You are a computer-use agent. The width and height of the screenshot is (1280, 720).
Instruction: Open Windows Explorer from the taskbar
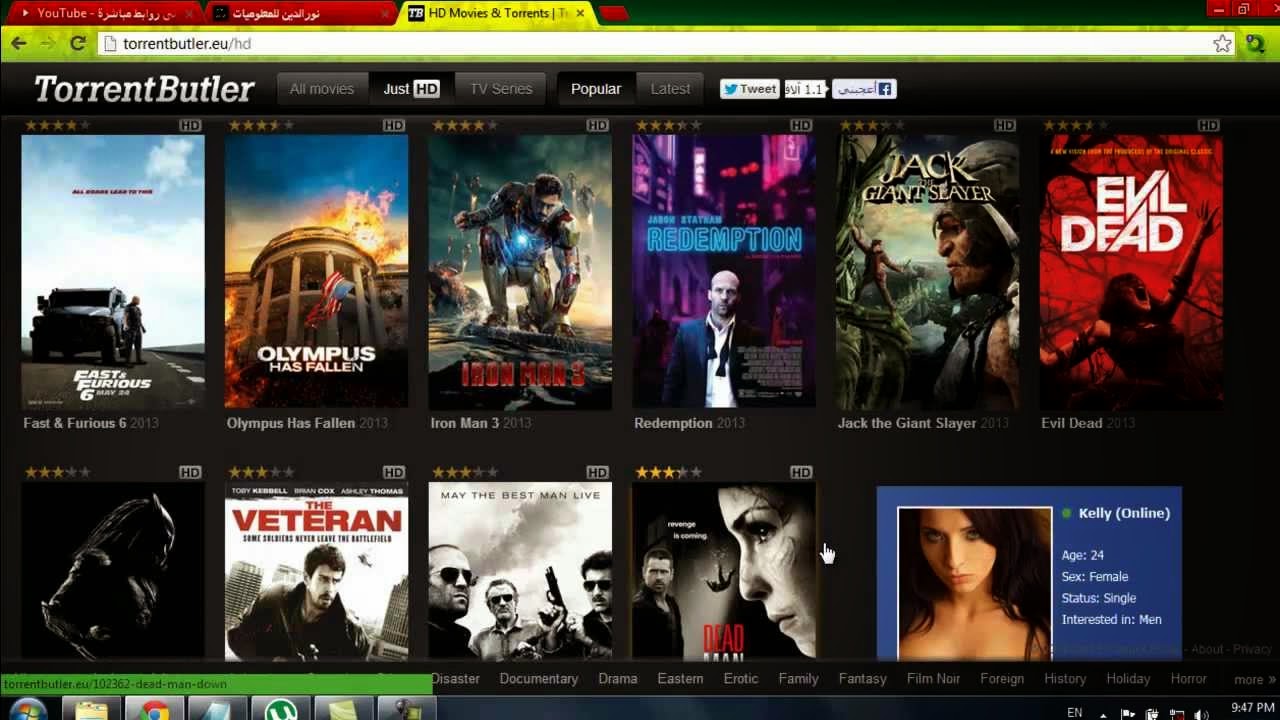point(91,710)
